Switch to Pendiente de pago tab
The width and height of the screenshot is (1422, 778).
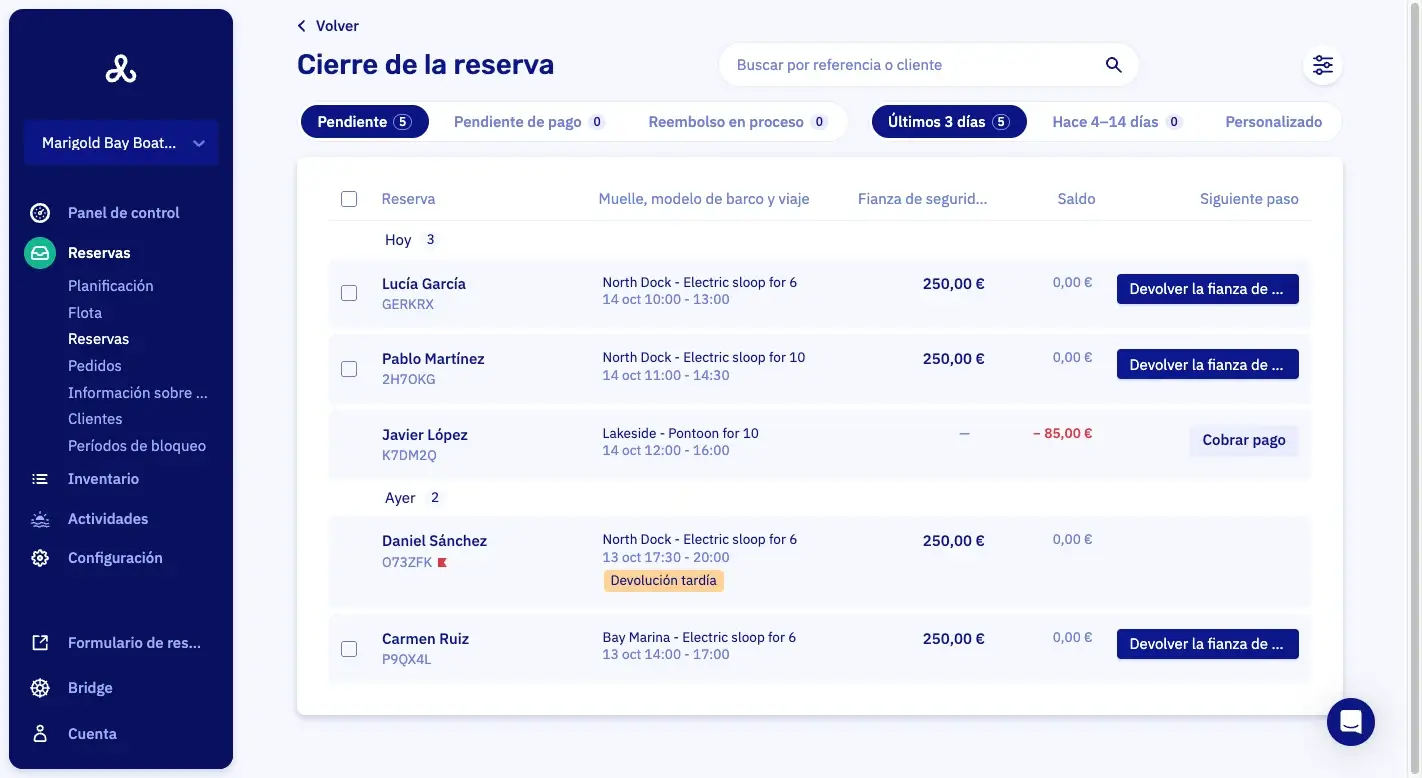[x=529, y=122]
